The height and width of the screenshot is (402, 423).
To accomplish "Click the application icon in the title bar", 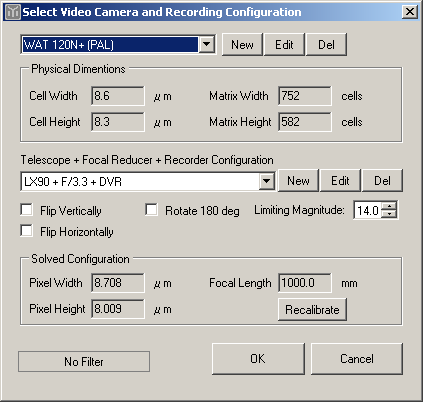I will pyautogui.click(x=13, y=12).
